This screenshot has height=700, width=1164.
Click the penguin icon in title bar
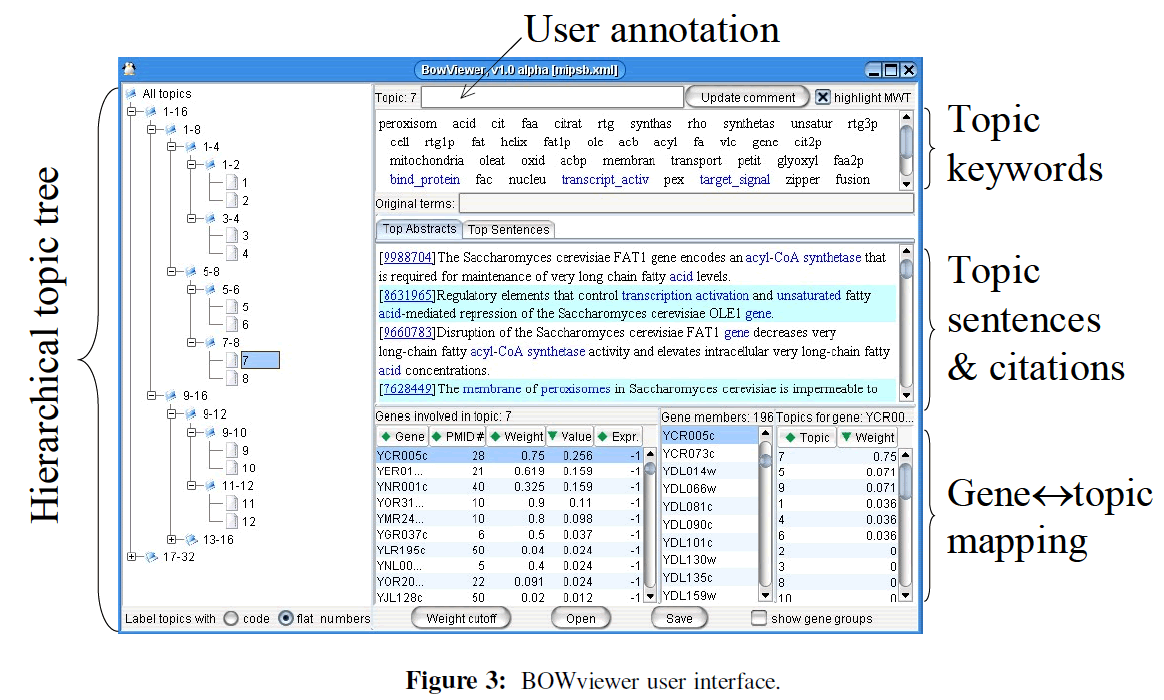pos(129,69)
